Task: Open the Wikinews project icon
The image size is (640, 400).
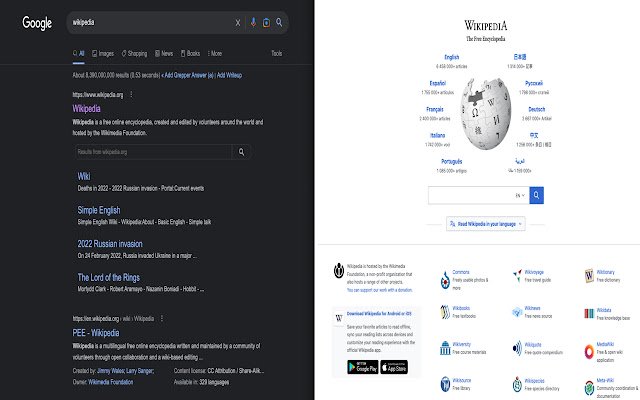Action: 517,312
